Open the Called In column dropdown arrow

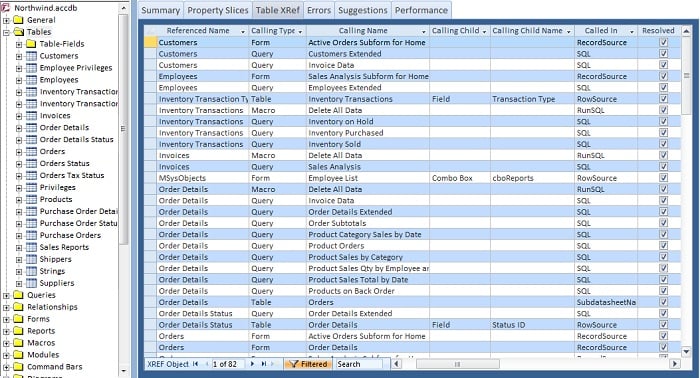pyautogui.click(x=631, y=31)
